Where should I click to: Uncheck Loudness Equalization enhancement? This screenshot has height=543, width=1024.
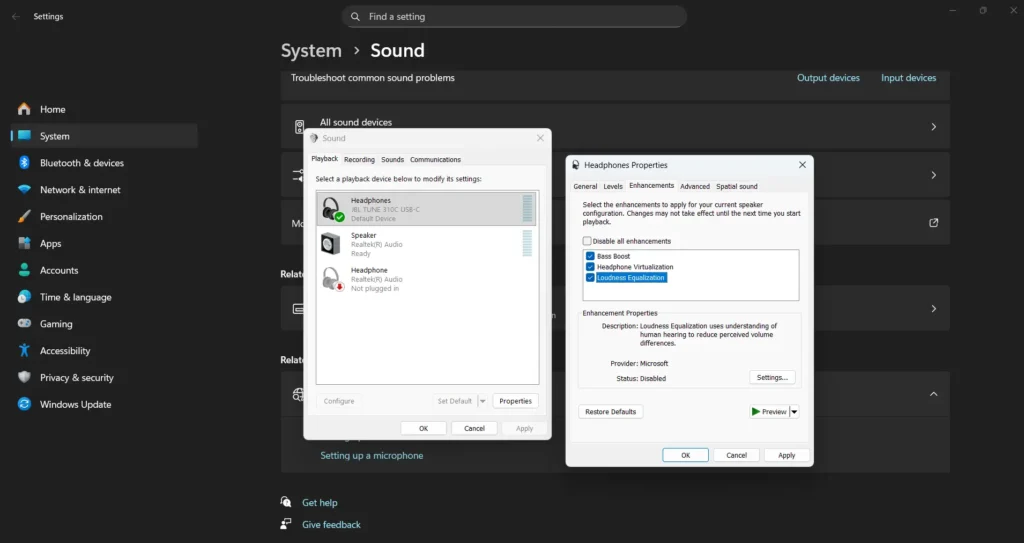click(x=590, y=278)
